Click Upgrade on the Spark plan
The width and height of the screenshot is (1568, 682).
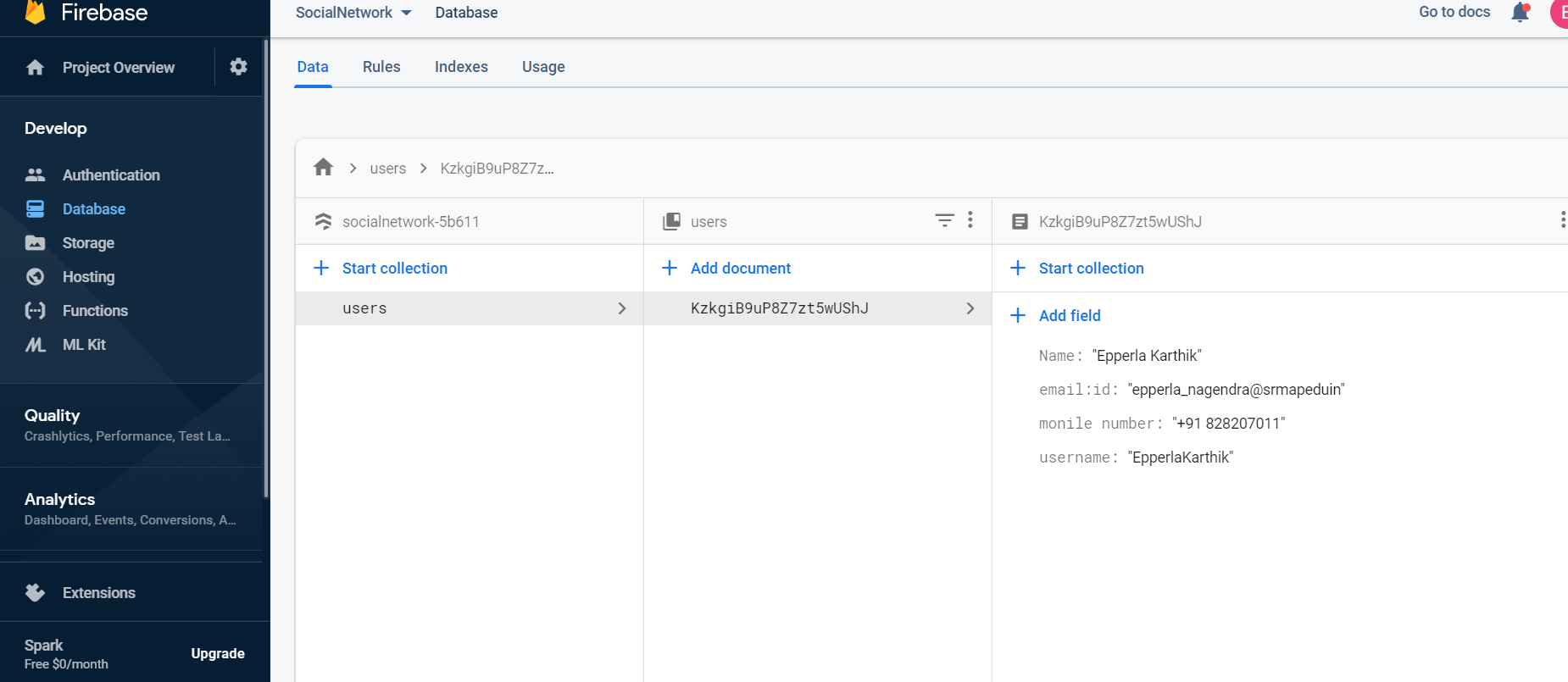tap(218, 653)
